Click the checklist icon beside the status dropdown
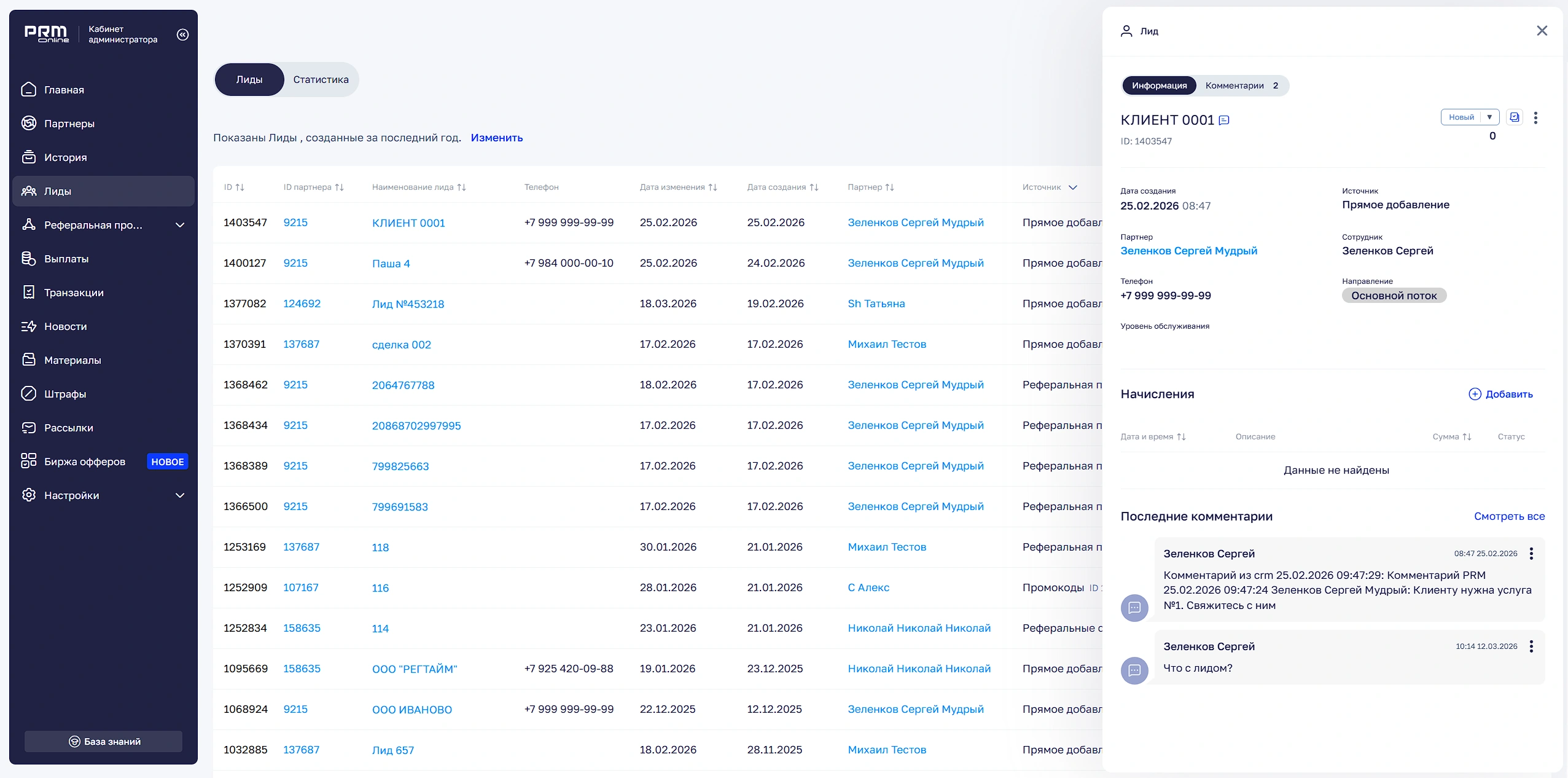1568x778 pixels. pos(1515,117)
